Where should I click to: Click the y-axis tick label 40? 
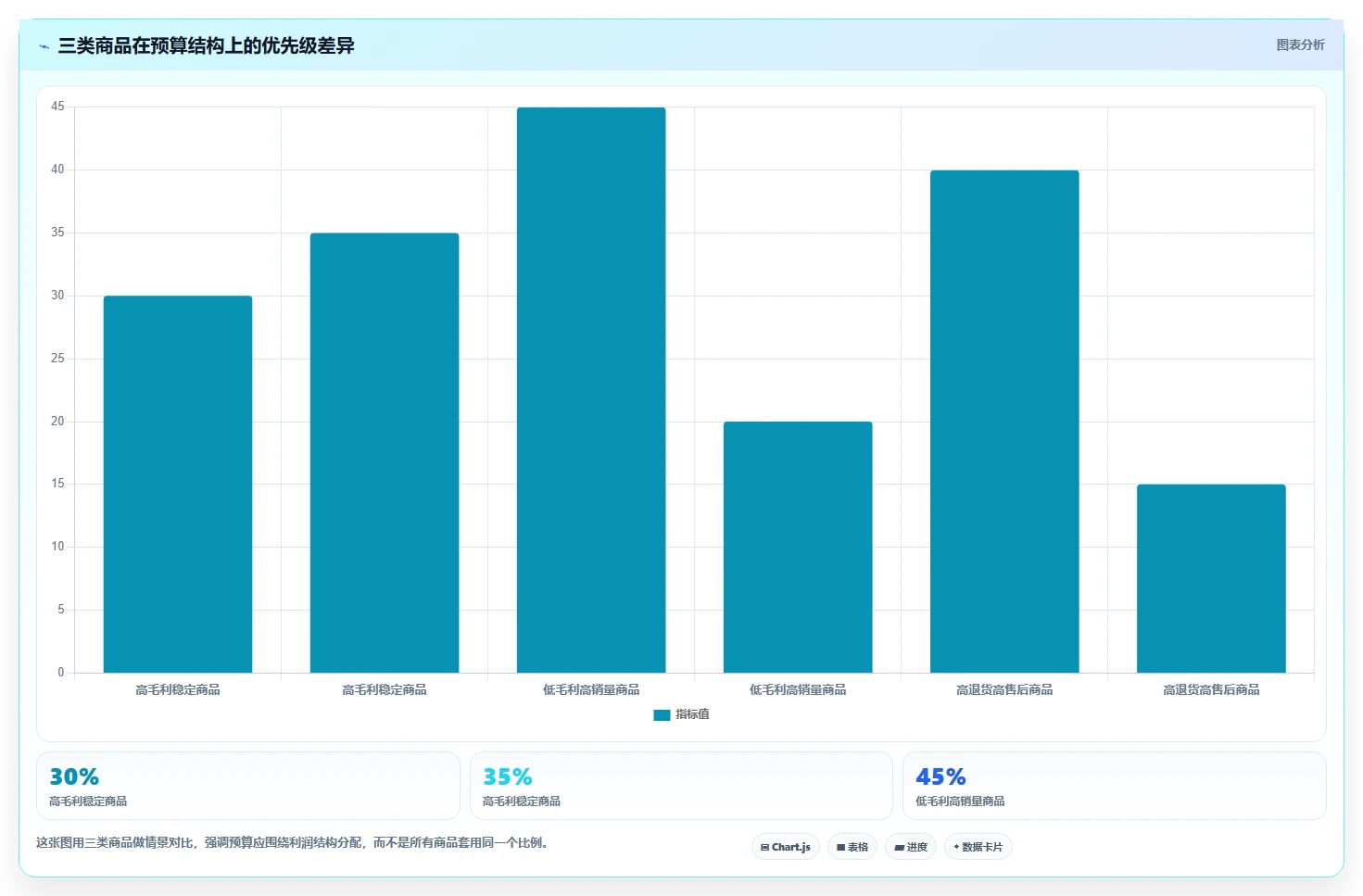(x=57, y=170)
